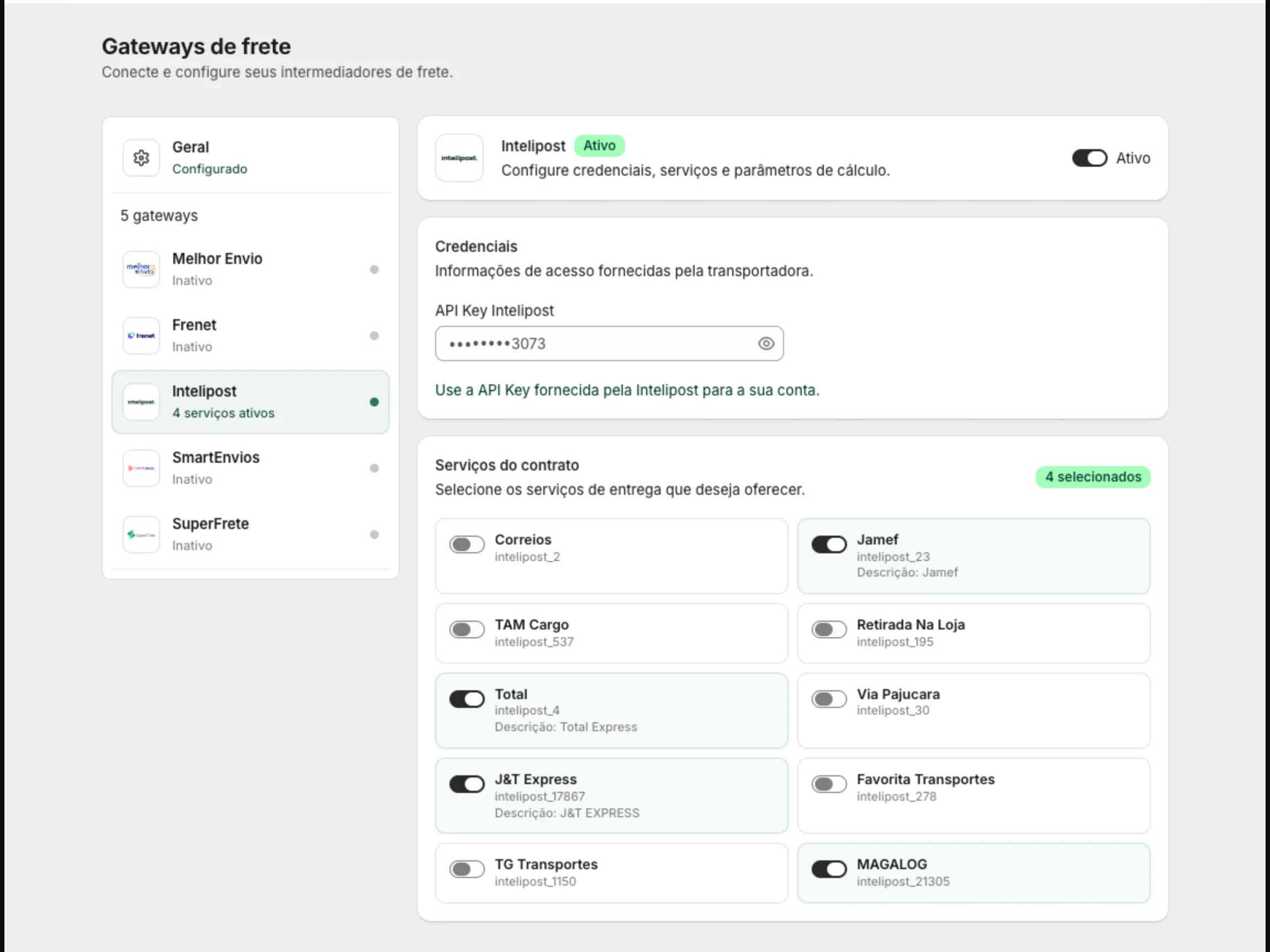This screenshot has width=1270, height=952.
Task: Click the Intelipost logo in header card
Action: (x=459, y=158)
